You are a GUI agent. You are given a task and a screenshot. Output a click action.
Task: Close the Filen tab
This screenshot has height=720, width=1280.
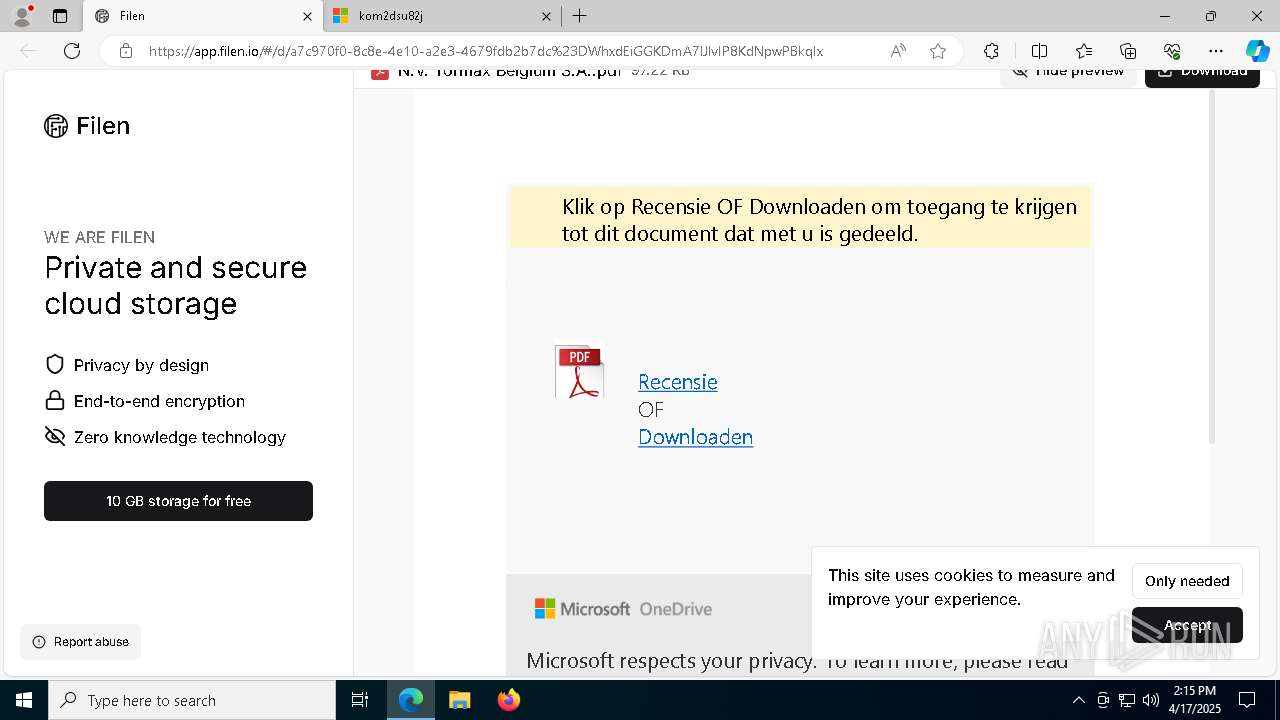tap(307, 16)
